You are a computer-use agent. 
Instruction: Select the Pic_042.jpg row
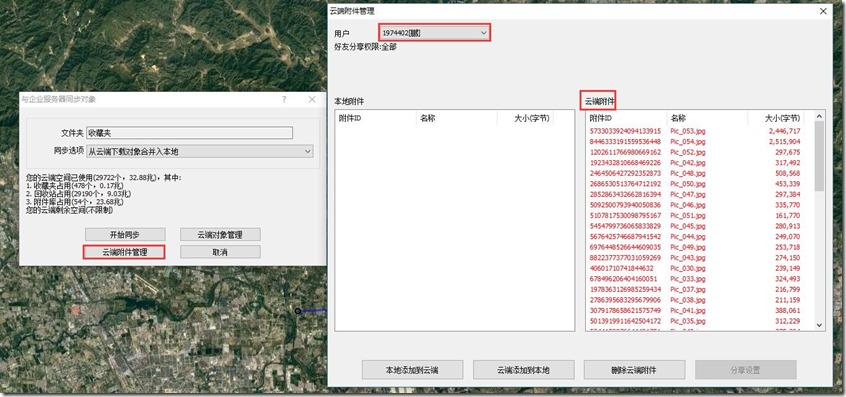point(700,162)
